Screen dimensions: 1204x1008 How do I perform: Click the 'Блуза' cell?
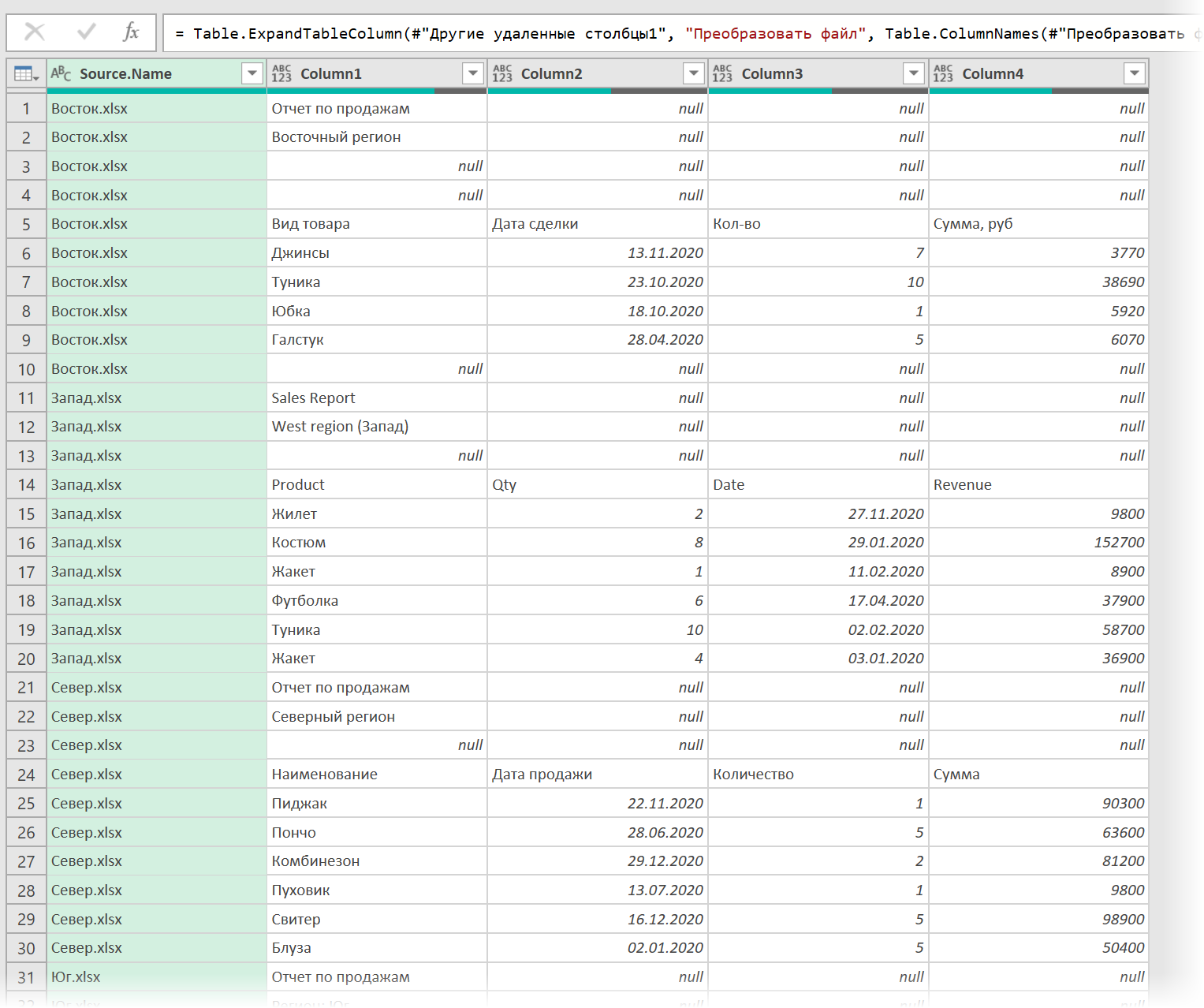[x=377, y=948]
